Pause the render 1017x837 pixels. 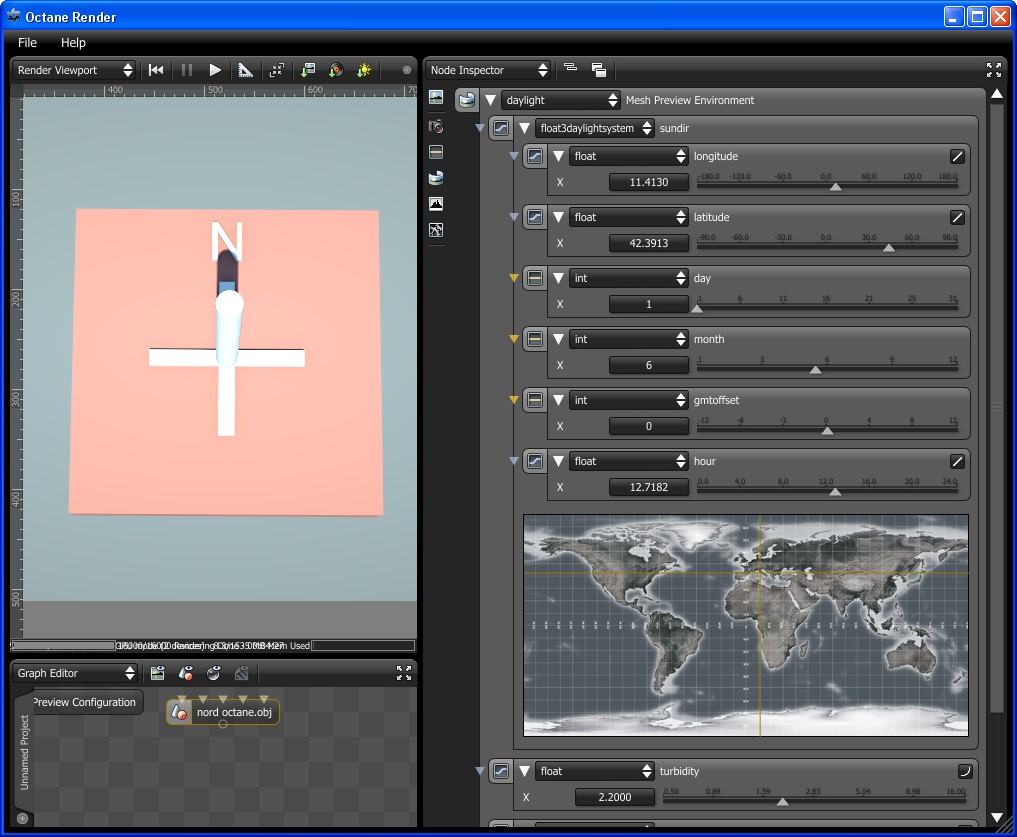click(187, 70)
